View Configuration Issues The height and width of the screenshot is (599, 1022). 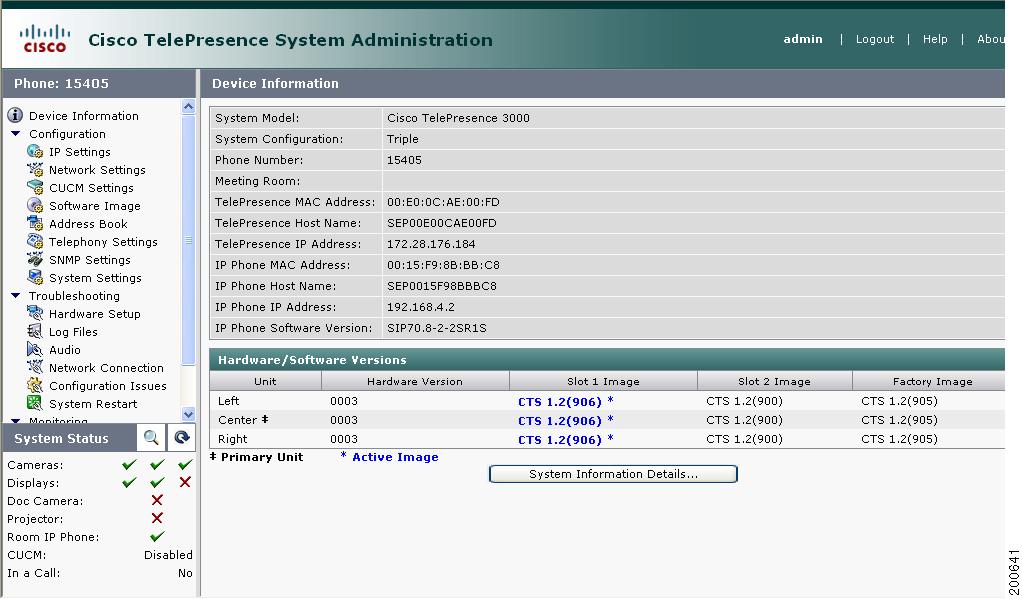pyautogui.click(x=108, y=386)
